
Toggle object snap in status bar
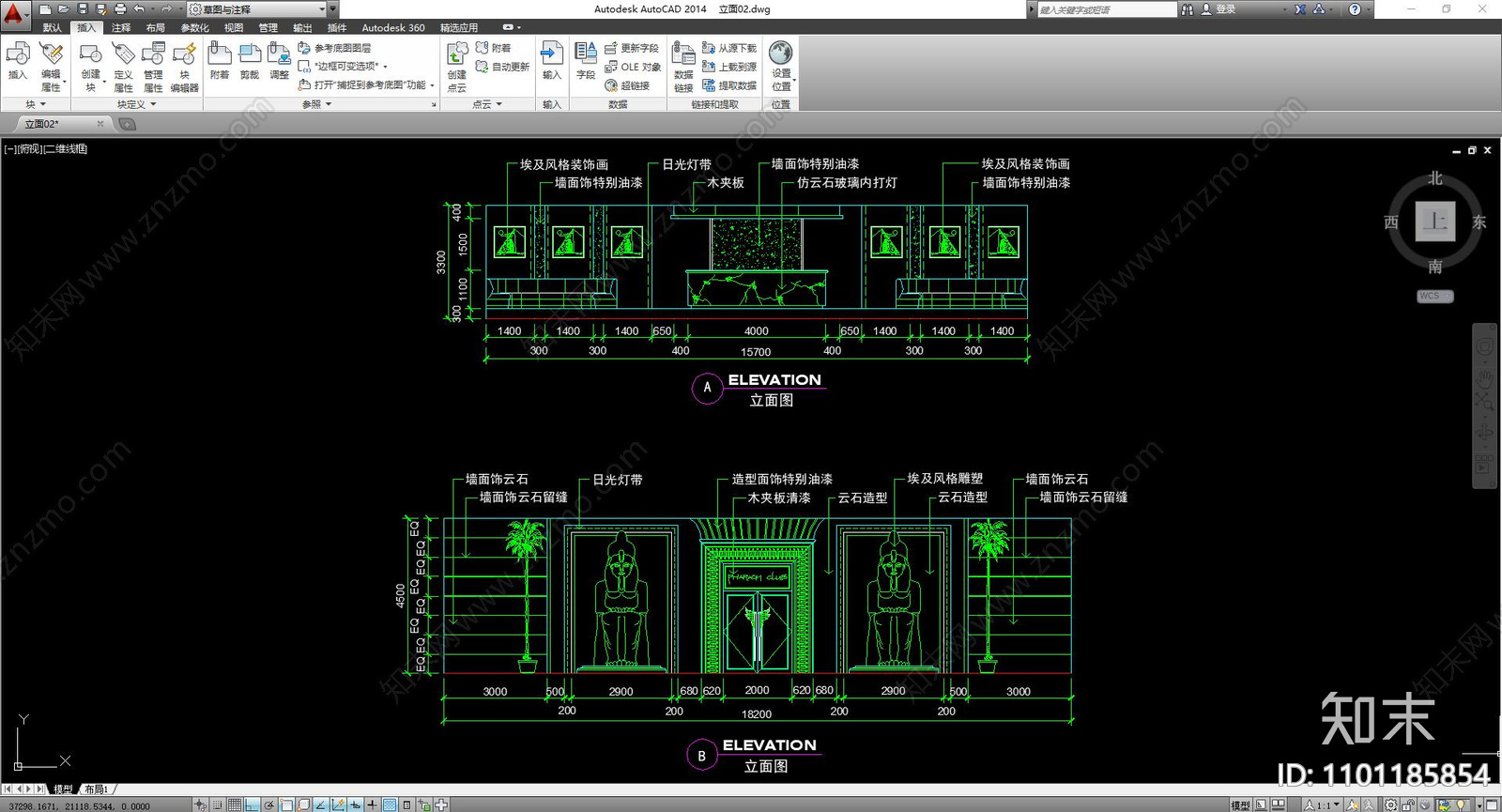(x=287, y=804)
